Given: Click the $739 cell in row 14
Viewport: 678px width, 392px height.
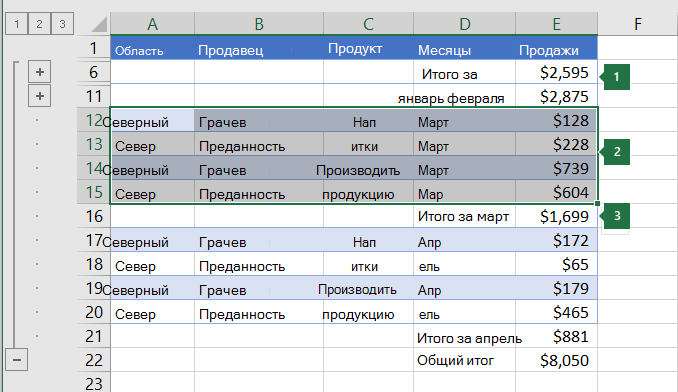Looking at the screenshot, I should [x=556, y=168].
